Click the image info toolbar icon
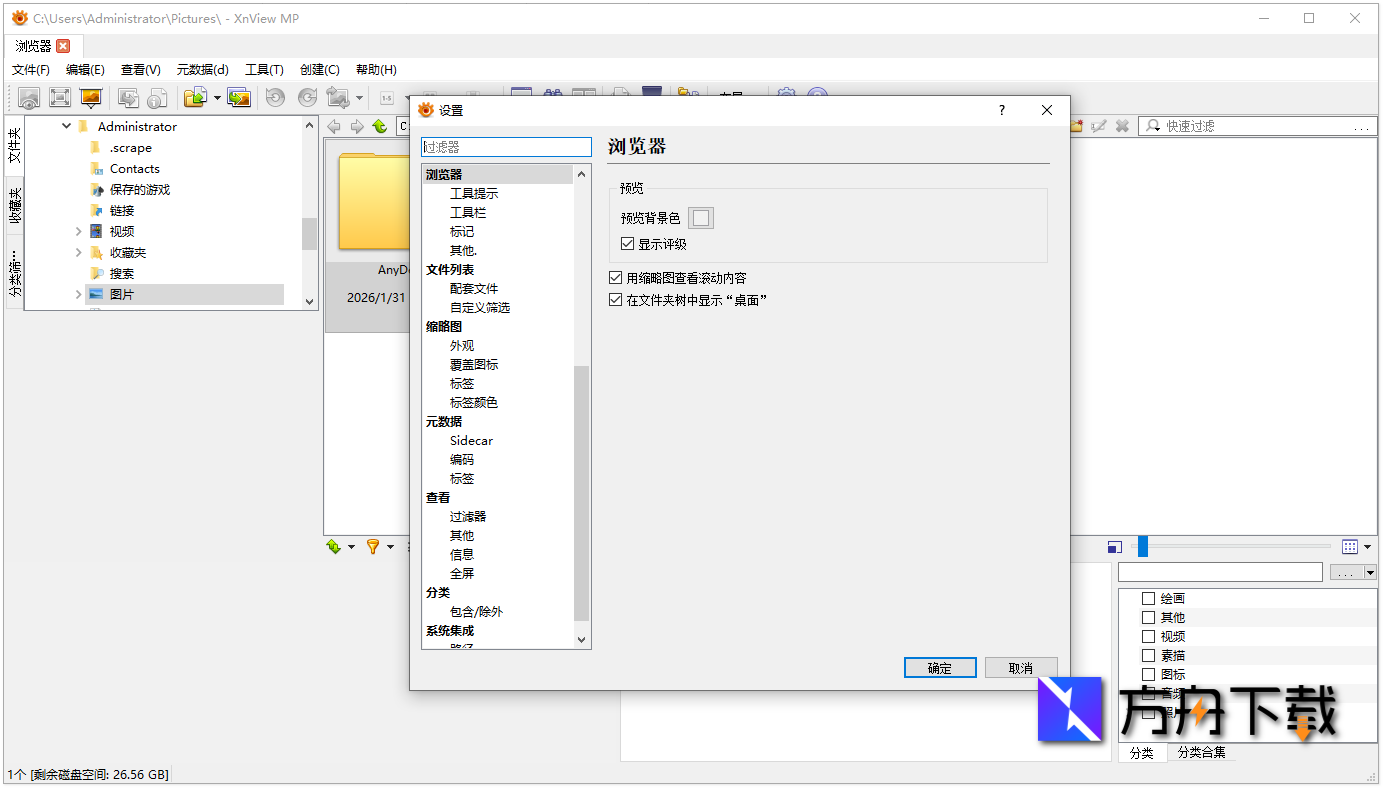The width and height of the screenshot is (1383, 788). pyautogui.click(x=156, y=97)
